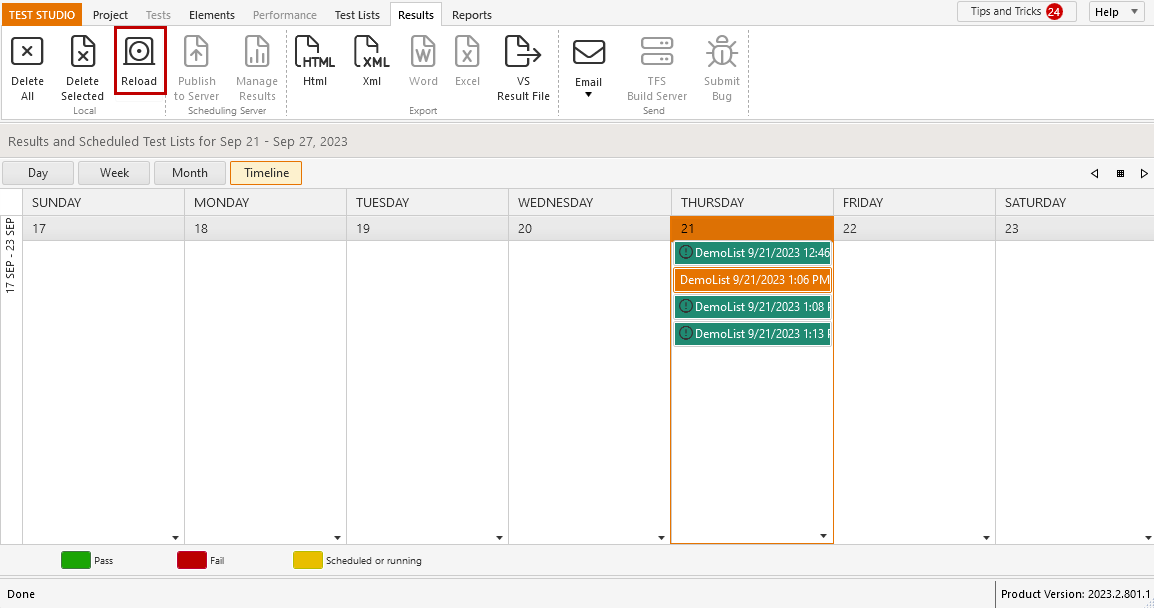1154x608 pixels.
Task: Click the Product Version 2023.2.801.1 text
Action: [1075, 594]
